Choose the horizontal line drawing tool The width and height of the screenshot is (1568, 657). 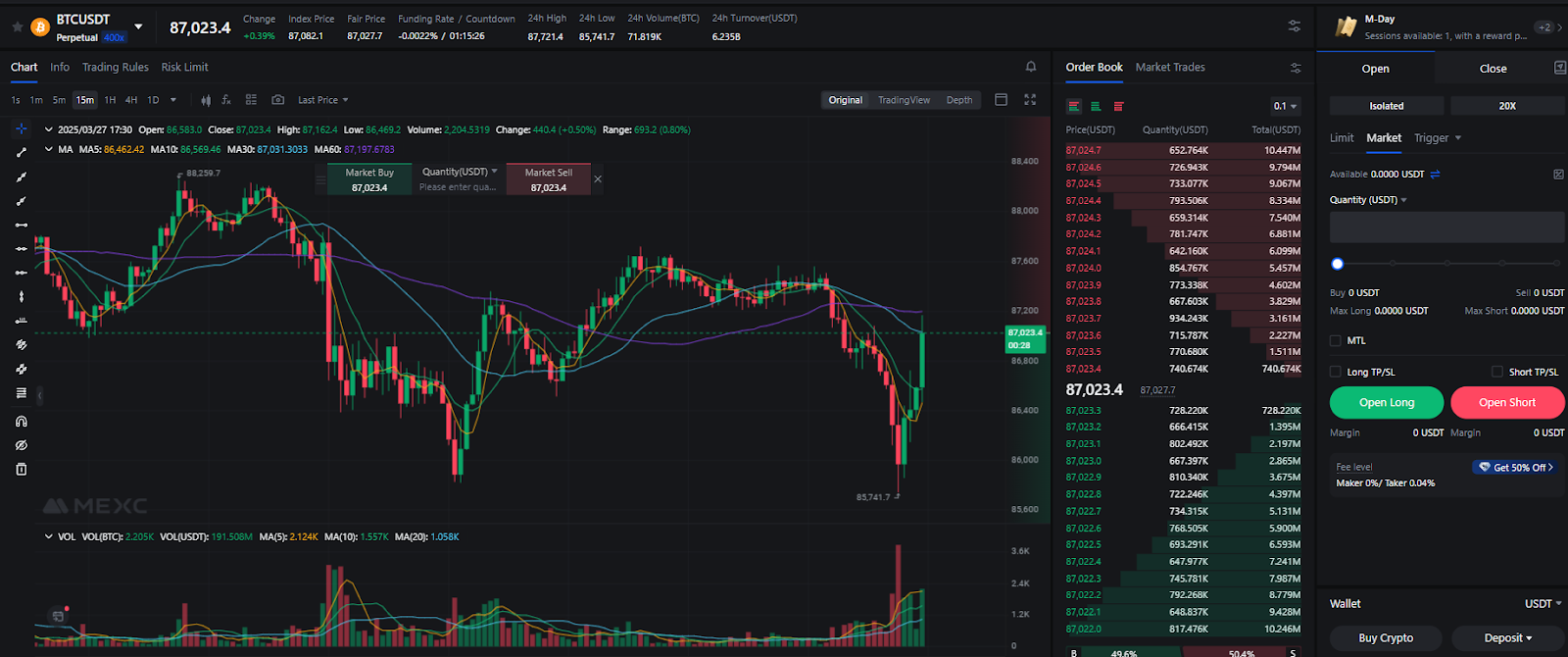[22, 225]
